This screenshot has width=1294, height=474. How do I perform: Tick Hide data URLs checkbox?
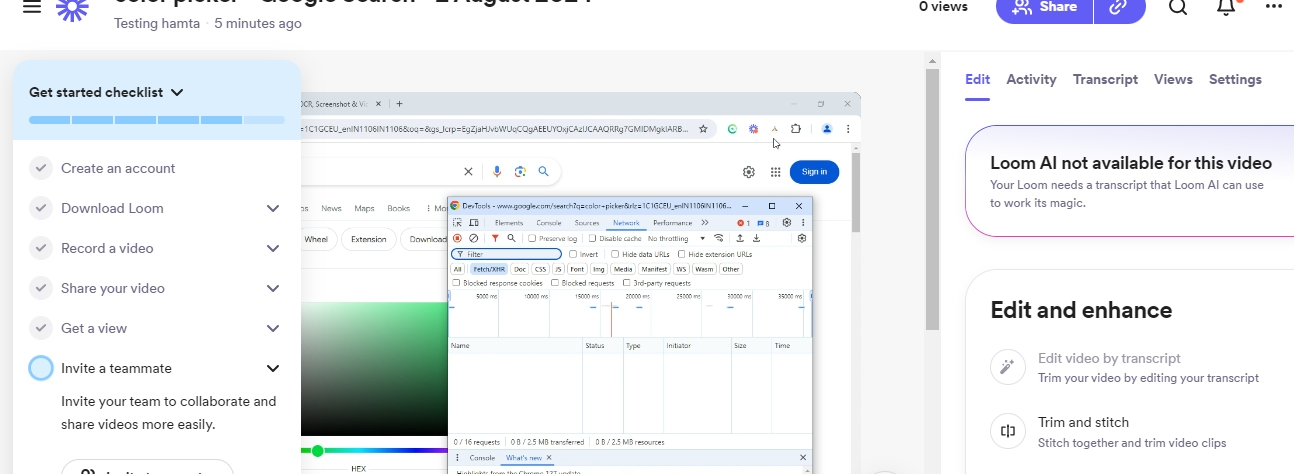(x=613, y=254)
